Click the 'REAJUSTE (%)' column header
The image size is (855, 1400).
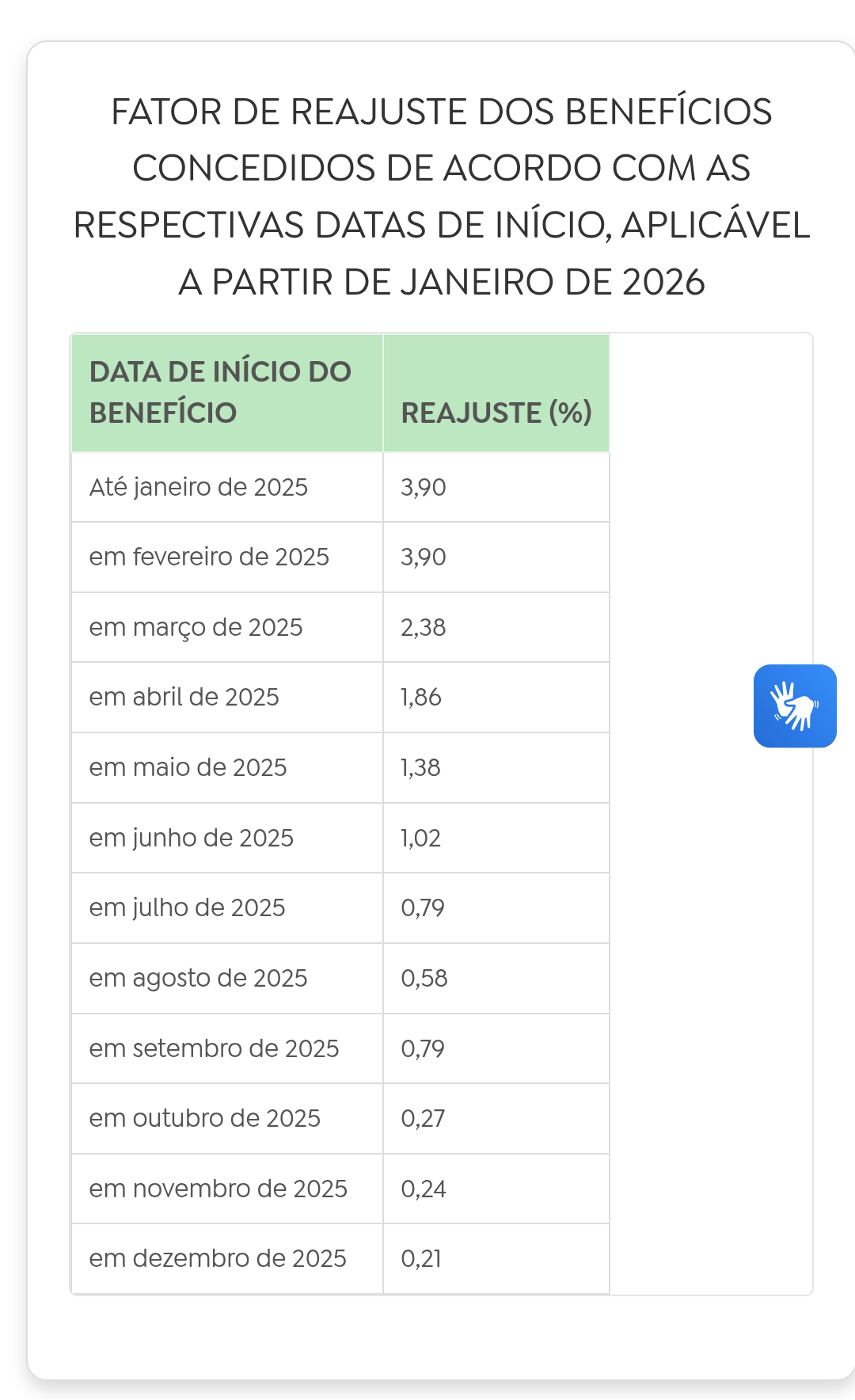[x=496, y=413]
